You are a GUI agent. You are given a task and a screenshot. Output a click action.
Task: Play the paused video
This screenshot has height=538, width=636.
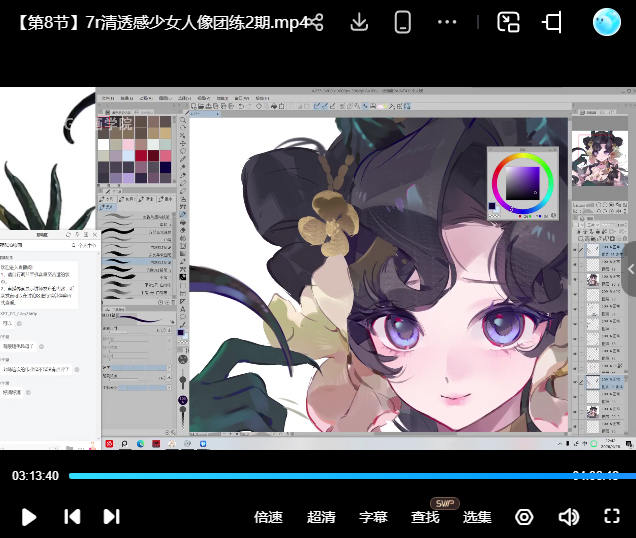pos(29,517)
